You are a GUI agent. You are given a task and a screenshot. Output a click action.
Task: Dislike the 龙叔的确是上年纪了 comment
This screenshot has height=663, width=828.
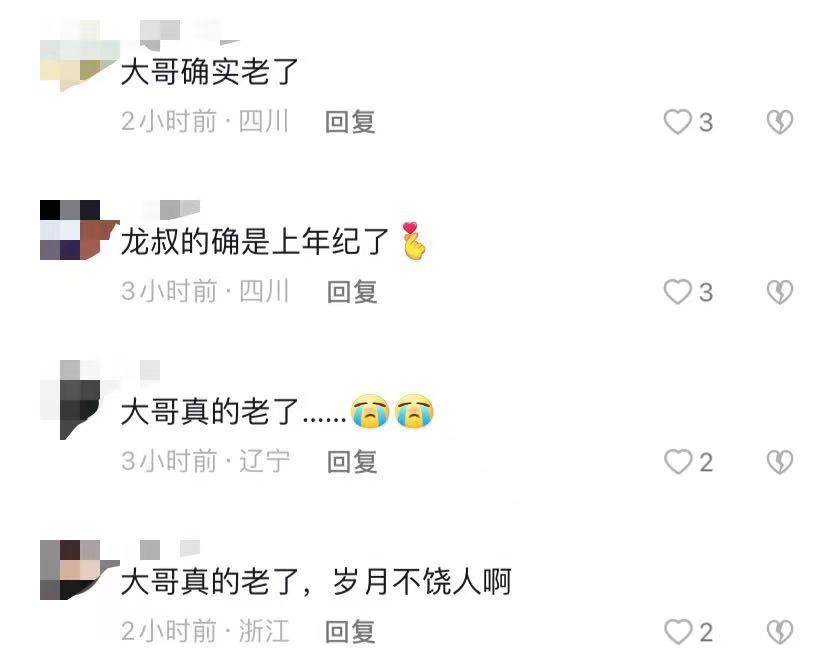click(780, 292)
